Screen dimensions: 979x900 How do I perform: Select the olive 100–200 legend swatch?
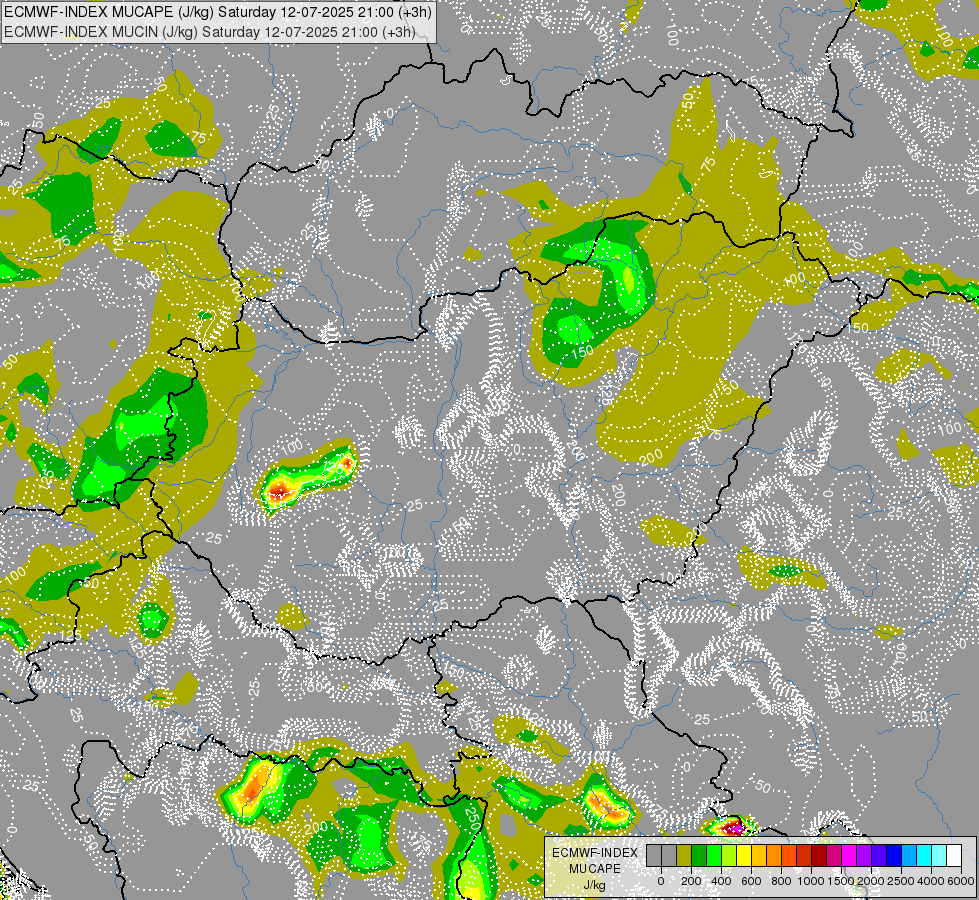click(684, 856)
